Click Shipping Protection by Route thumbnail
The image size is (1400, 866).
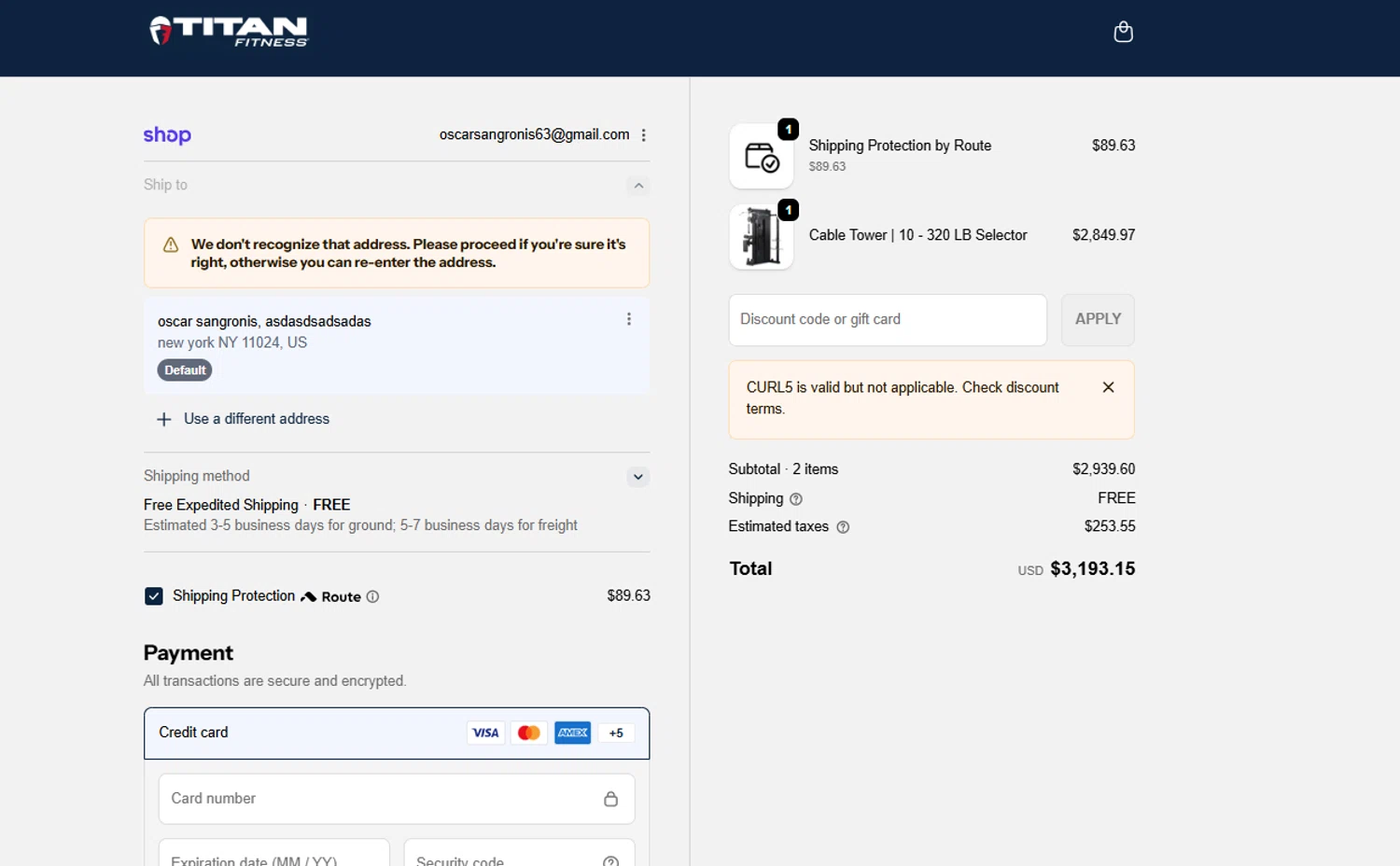(762, 156)
